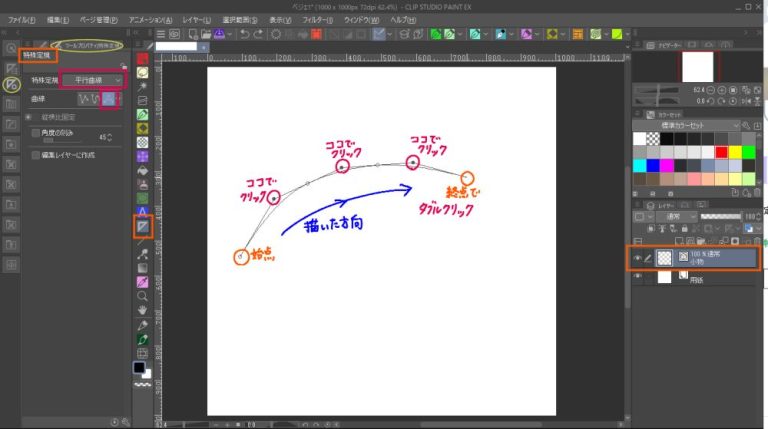Select the magnifier zoom tool in the toolbar
This screenshot has width=768, height=429.
(143, 296)
